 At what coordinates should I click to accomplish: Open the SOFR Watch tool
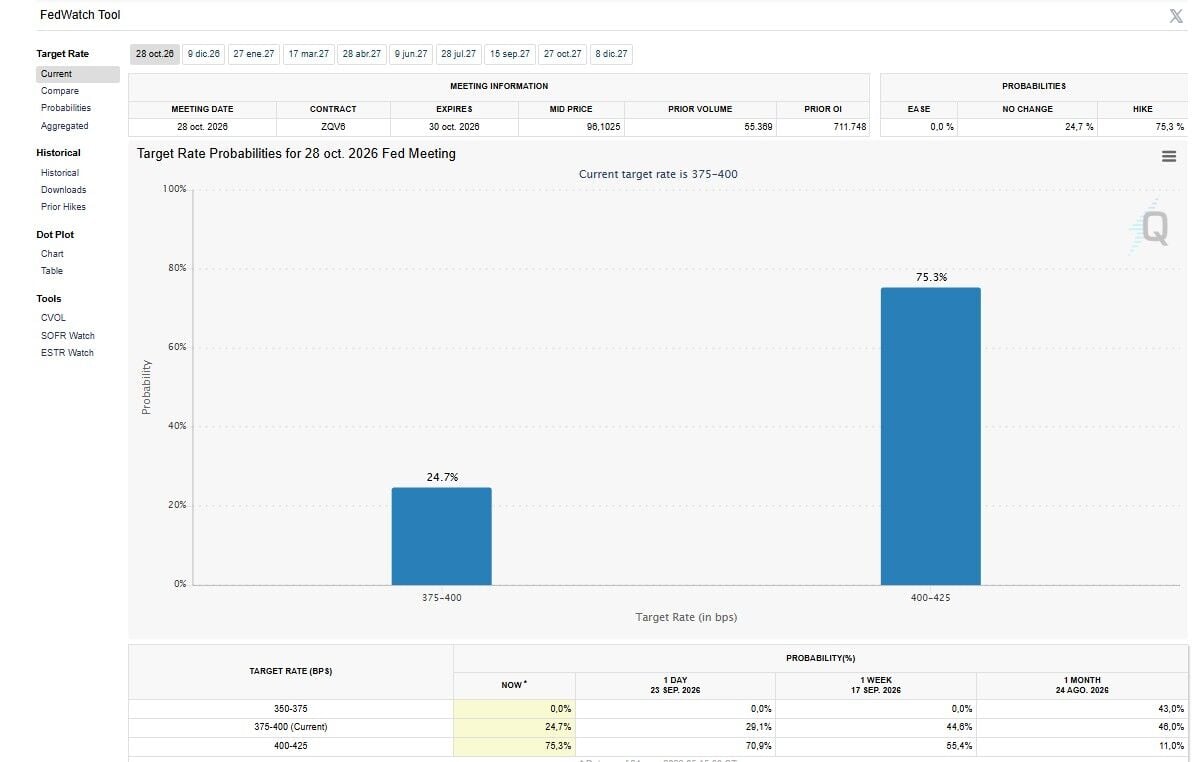[x=68, y=335]
